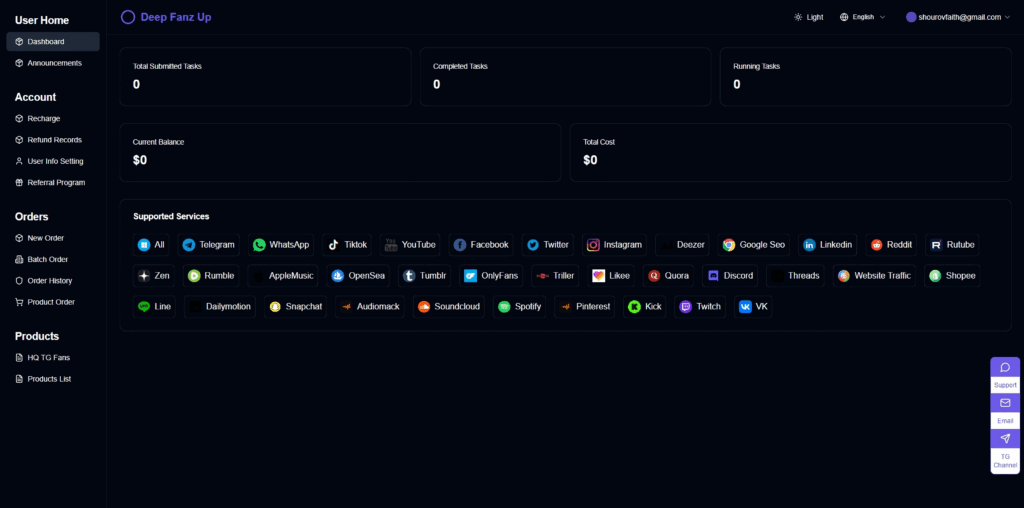Show All supported services

click(151, 245)
